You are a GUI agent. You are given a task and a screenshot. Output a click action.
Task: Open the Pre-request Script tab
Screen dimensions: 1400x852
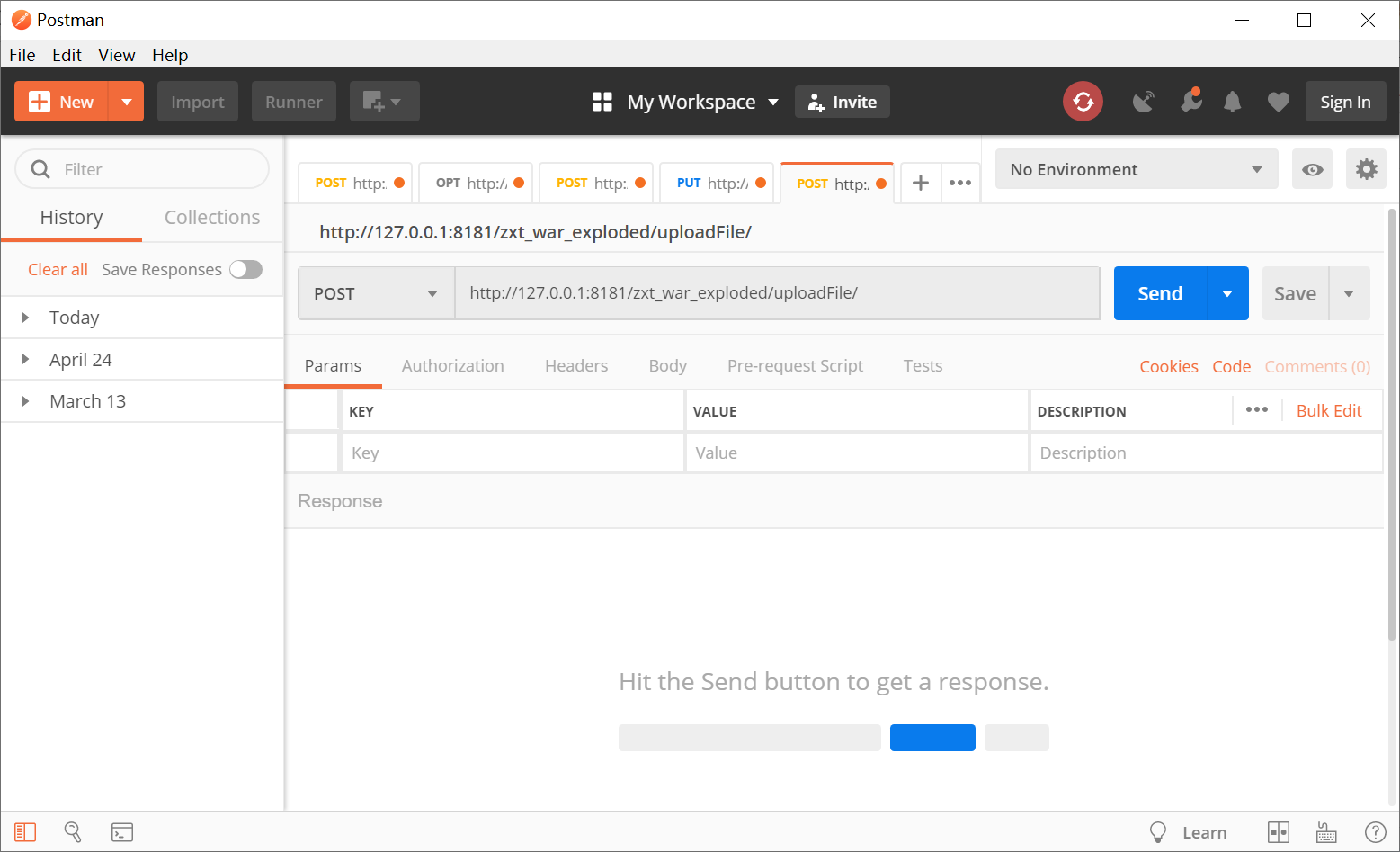[x=795, y=365]
